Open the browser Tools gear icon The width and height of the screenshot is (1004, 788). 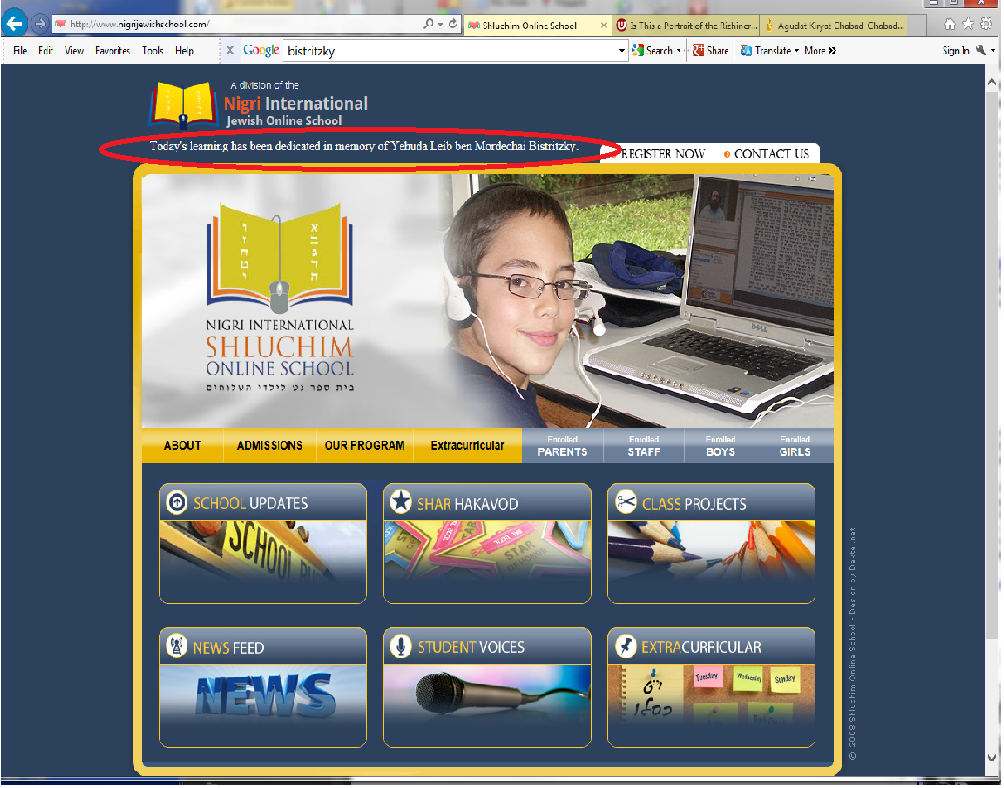point(987,24)
